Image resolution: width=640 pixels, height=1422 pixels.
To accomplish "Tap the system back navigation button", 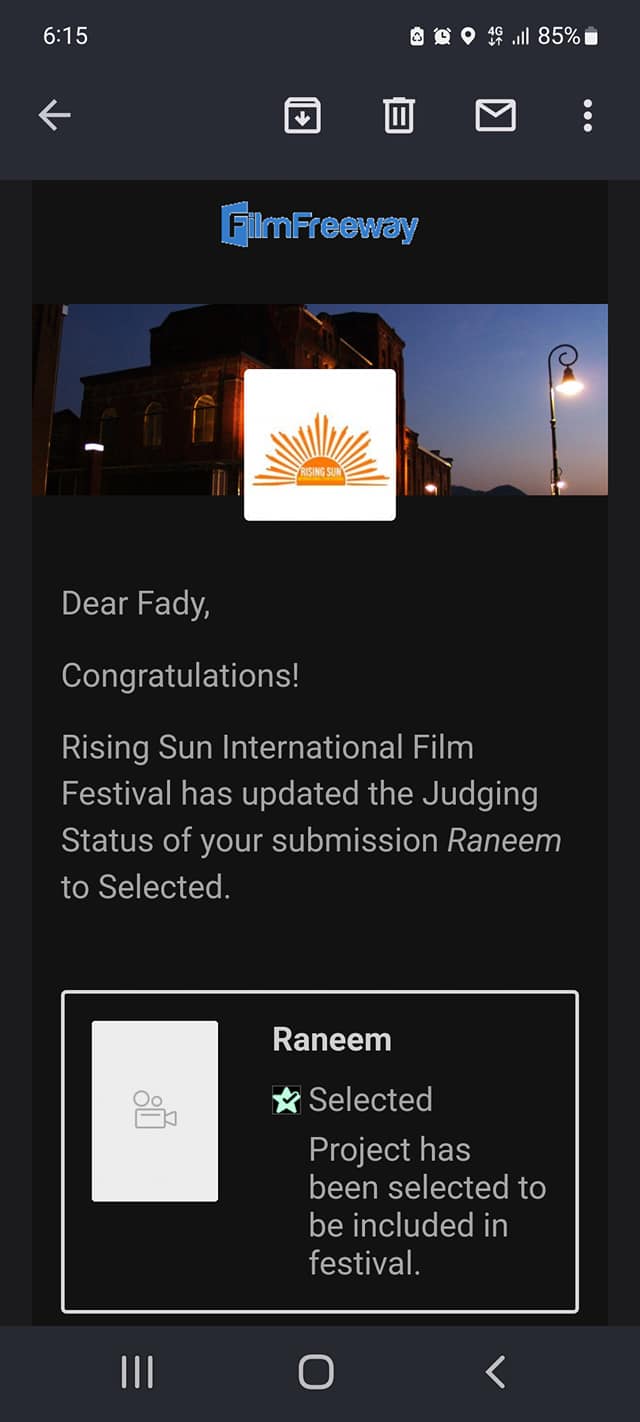I will (x=495, y=1372).
